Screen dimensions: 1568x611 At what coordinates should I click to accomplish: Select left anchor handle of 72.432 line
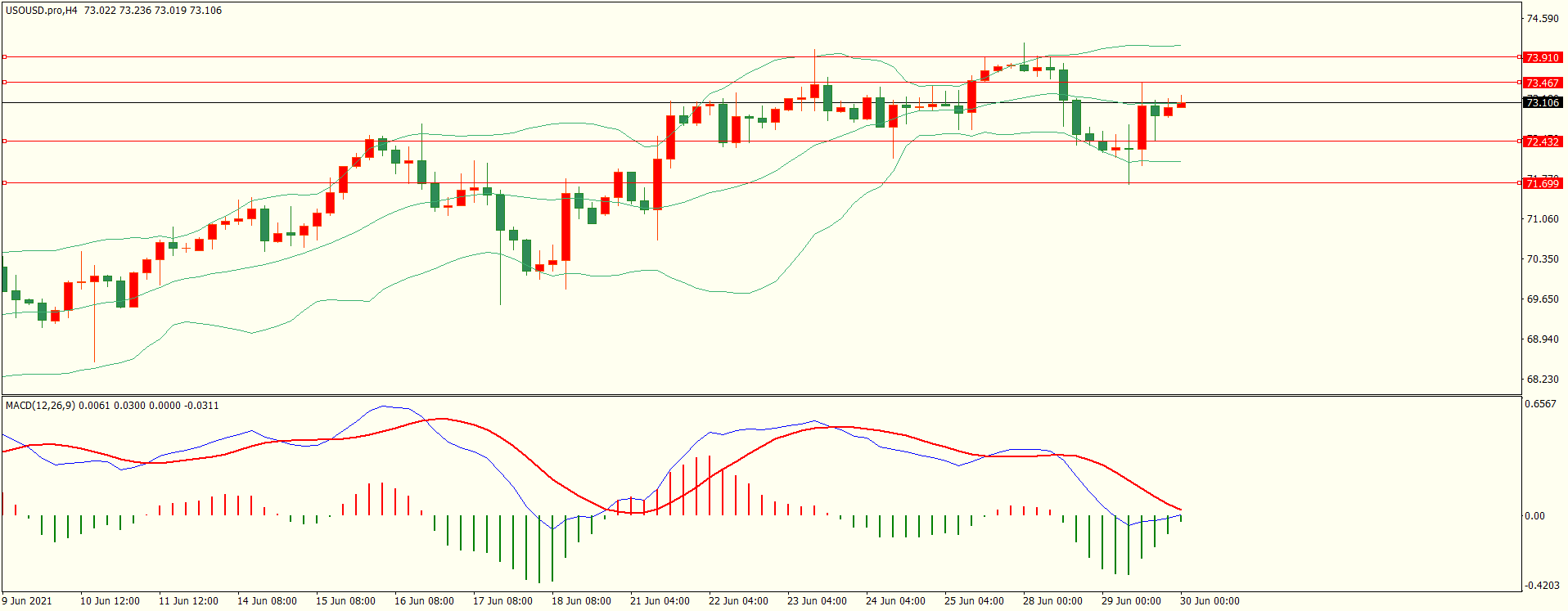5,142
